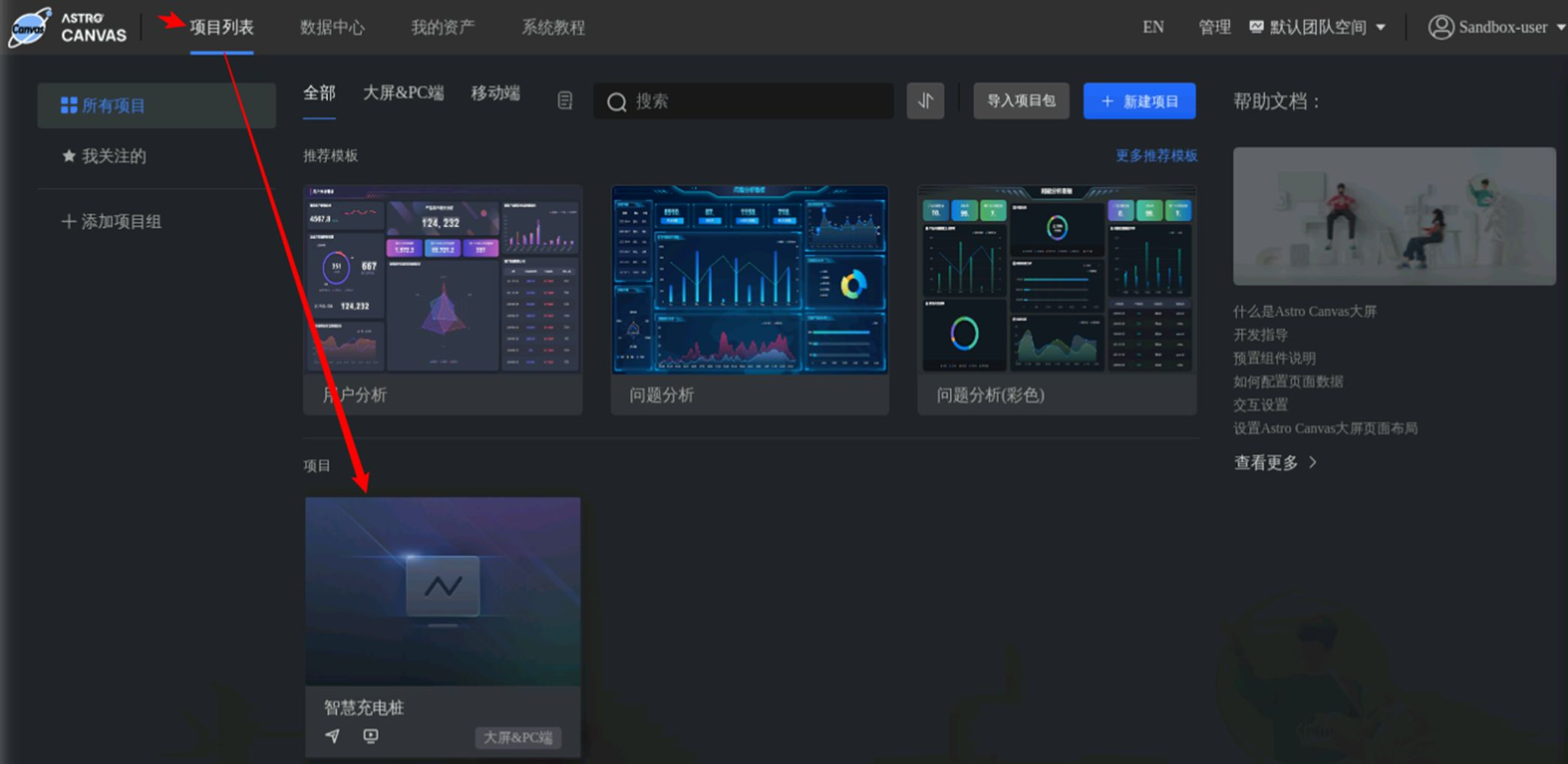Click the magnifier search icon
Image resolution: width=1568 pixels, height=764 pixels.
tap(616, 102)
